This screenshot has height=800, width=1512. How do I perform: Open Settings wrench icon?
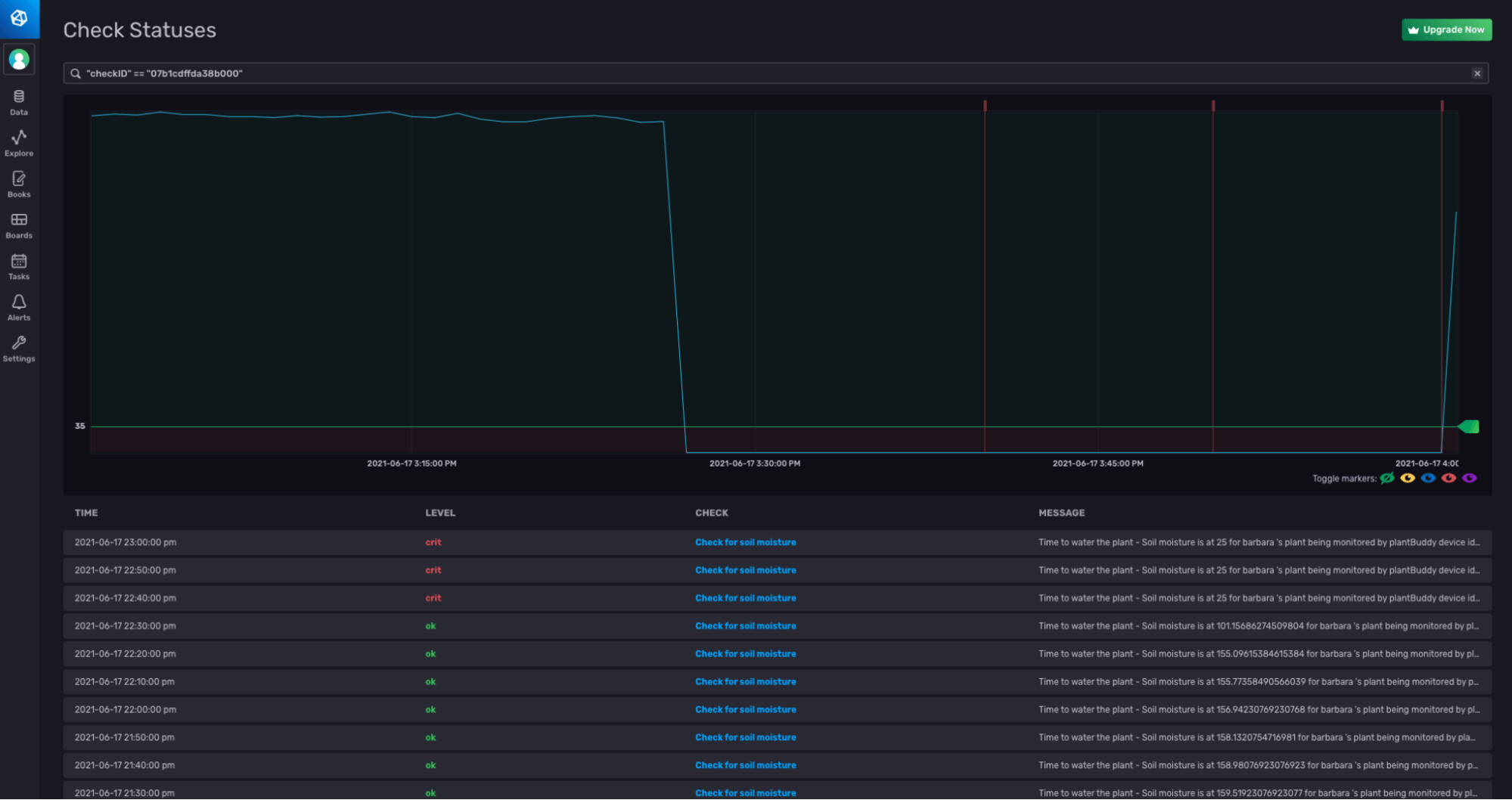click(x=19, y=348)
